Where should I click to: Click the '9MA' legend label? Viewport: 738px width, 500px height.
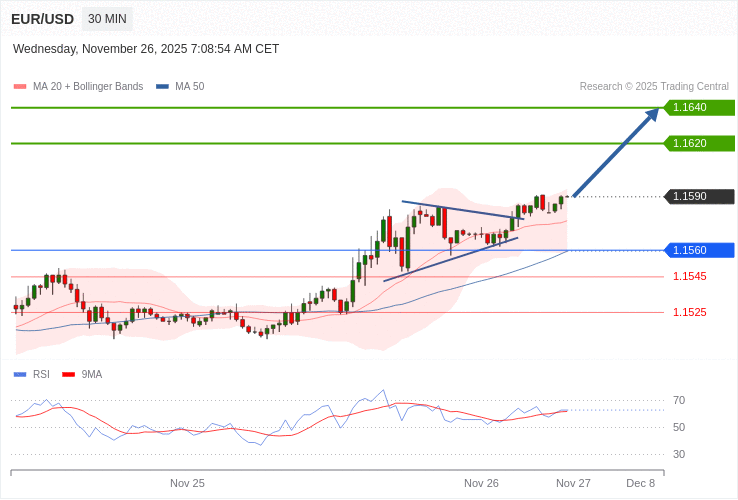(x=92, y=375)
